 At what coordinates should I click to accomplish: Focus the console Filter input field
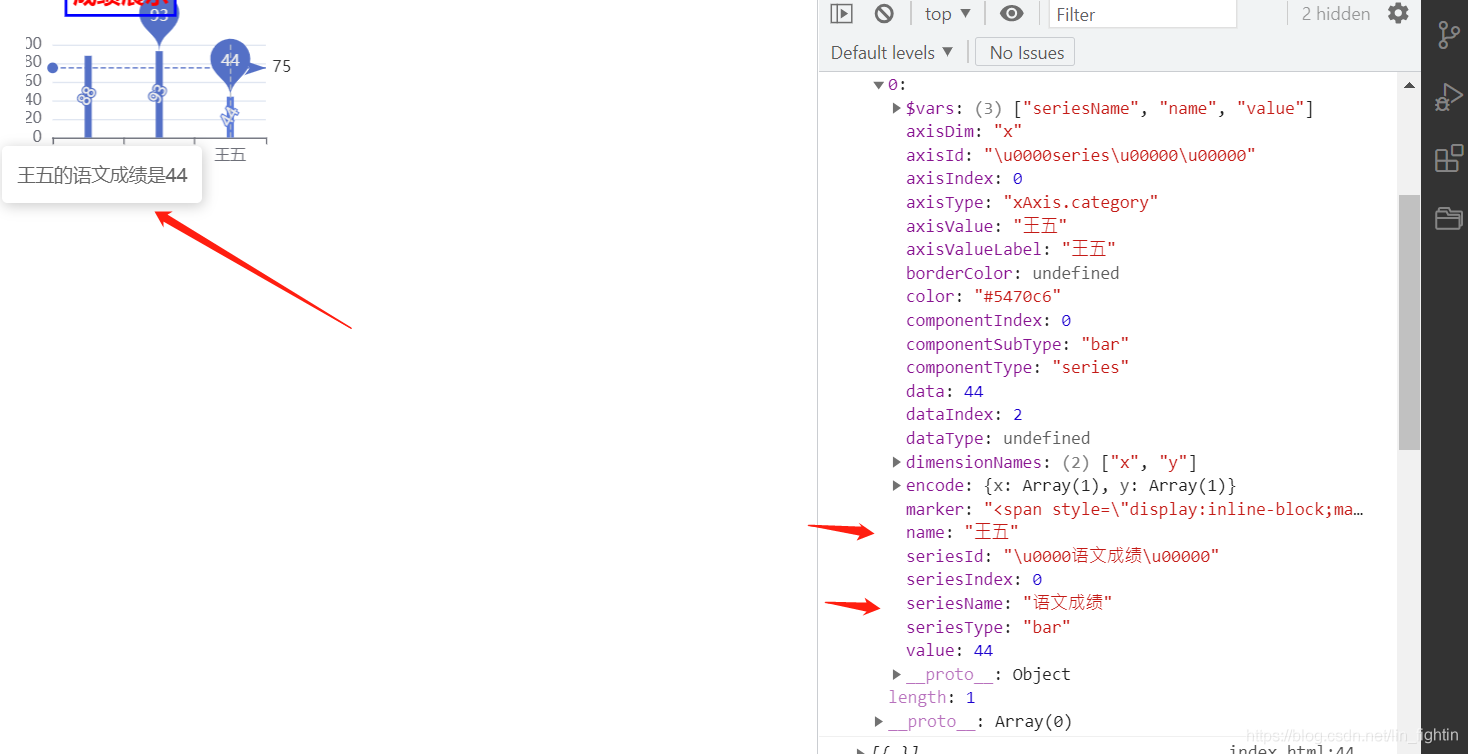1143,14
